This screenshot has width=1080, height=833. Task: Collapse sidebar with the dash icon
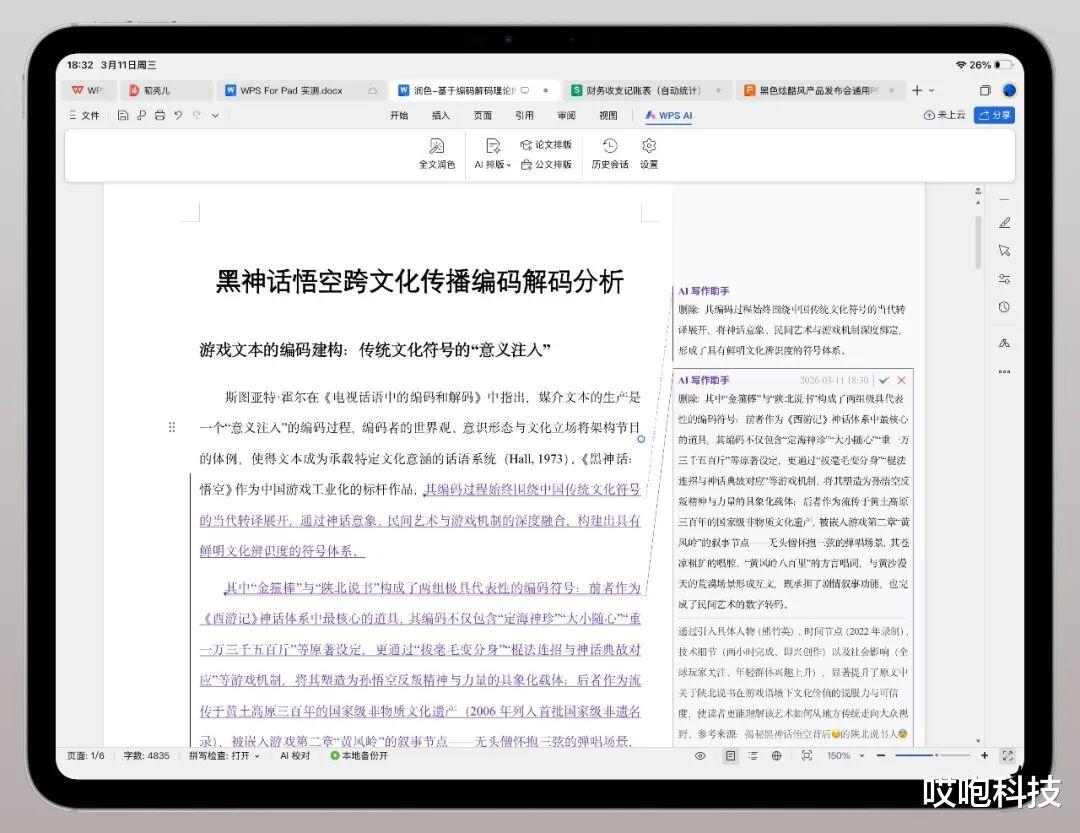1004,199
